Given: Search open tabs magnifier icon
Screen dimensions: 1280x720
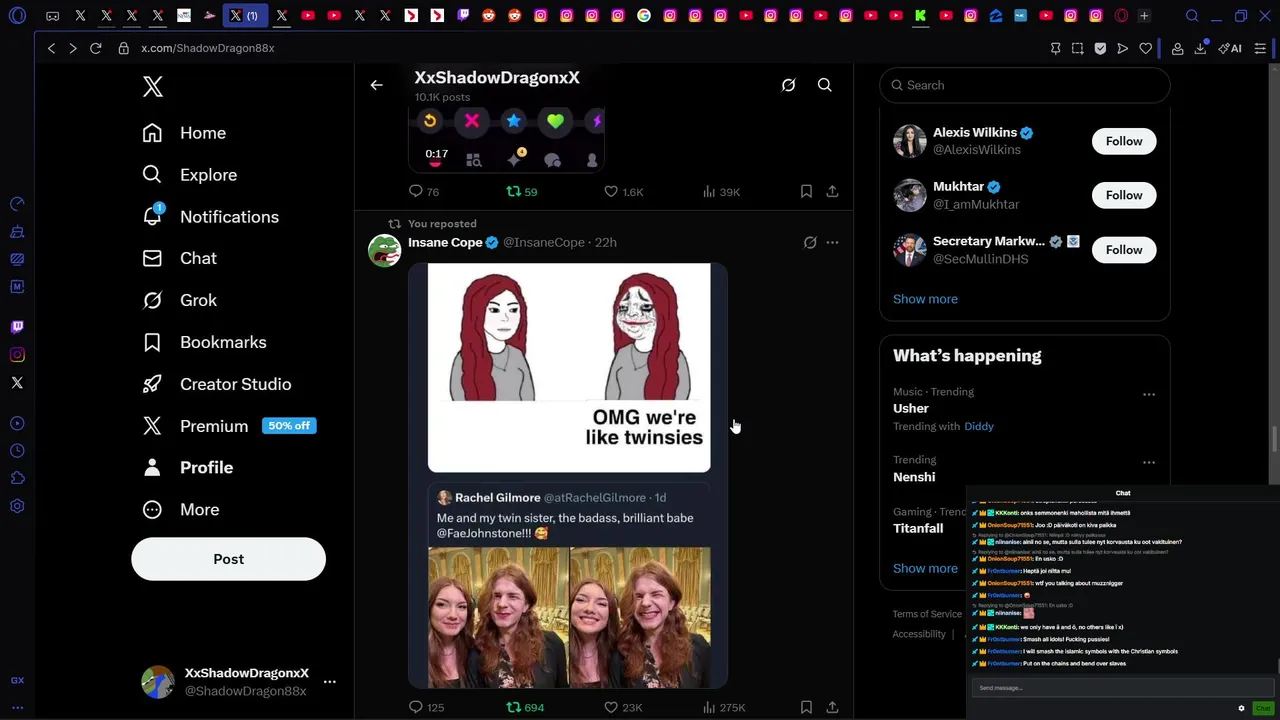Looking at the screenshot, I should 1192,16.
